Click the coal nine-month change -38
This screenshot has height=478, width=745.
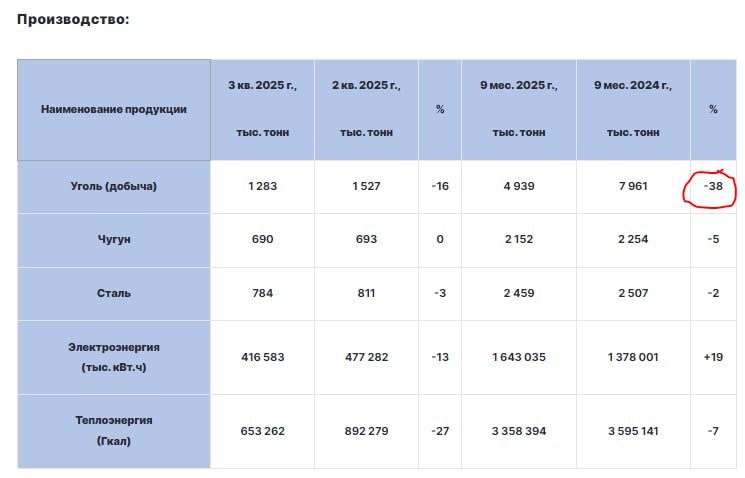pyautogui.click(x=713, y=186)
